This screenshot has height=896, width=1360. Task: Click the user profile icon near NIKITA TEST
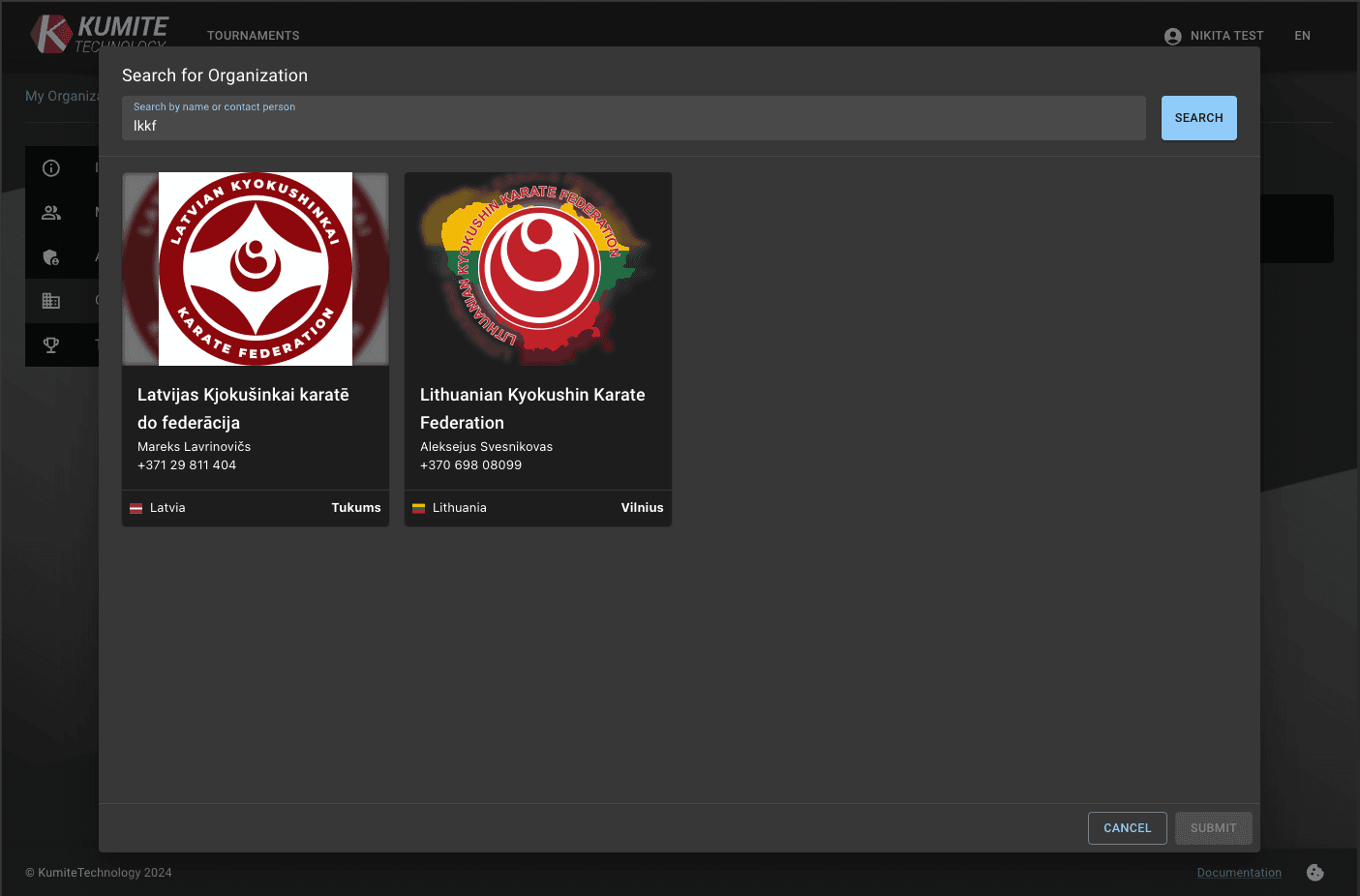point(1172,35)
